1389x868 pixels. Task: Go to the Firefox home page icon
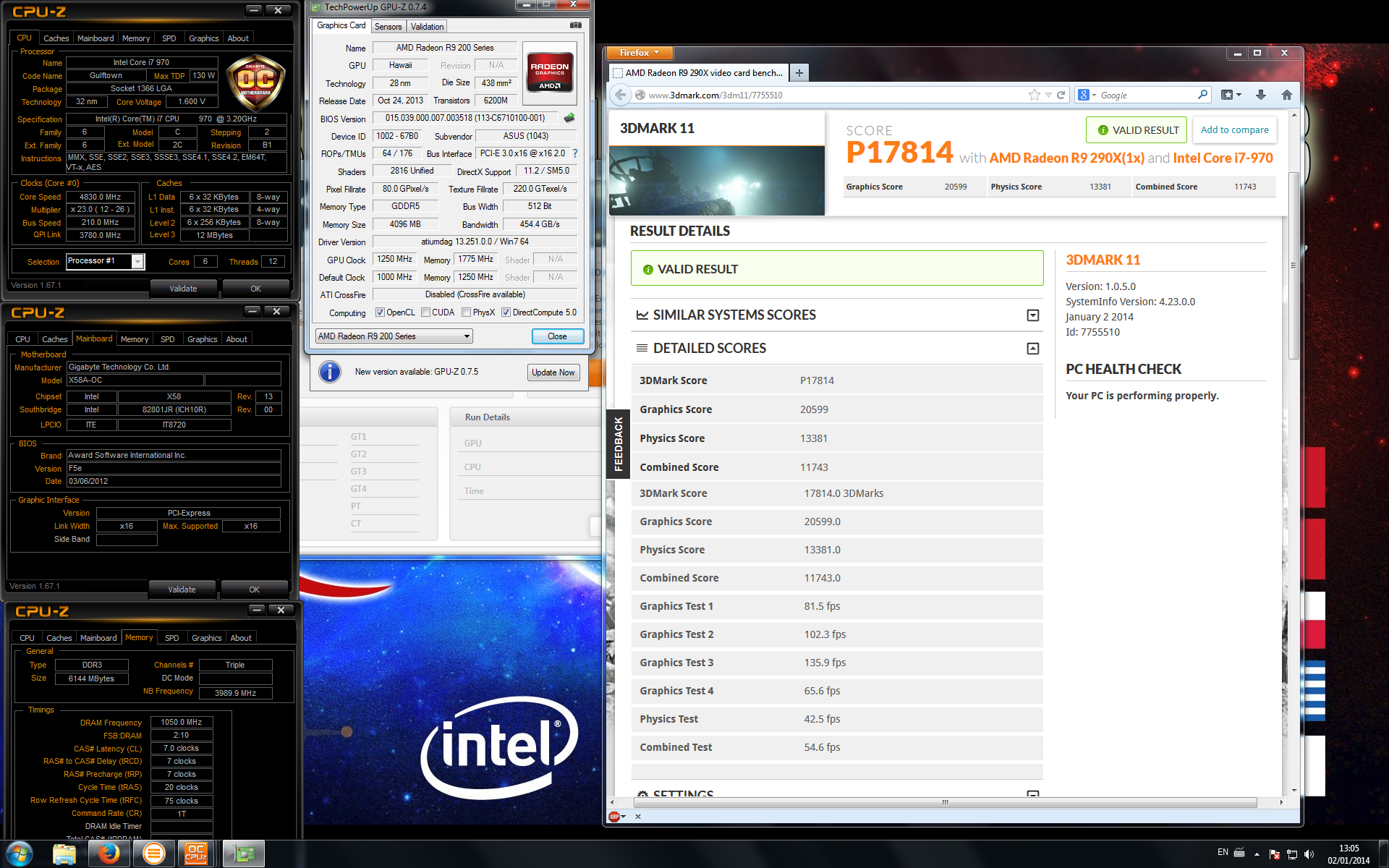(1286, 95)
